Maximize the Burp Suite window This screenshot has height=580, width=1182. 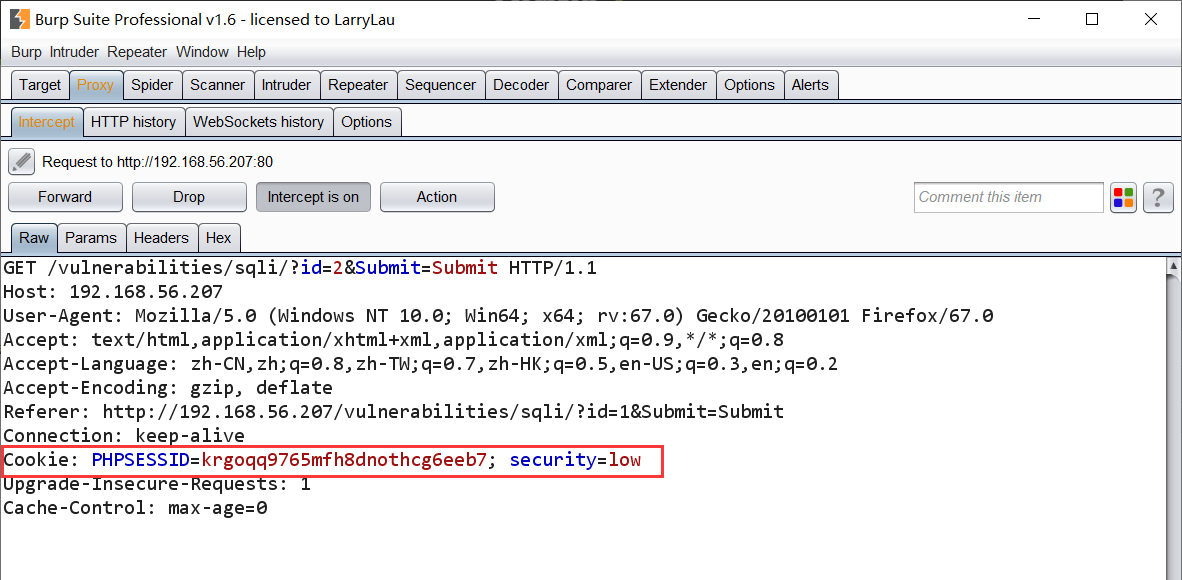[1092, 20]
